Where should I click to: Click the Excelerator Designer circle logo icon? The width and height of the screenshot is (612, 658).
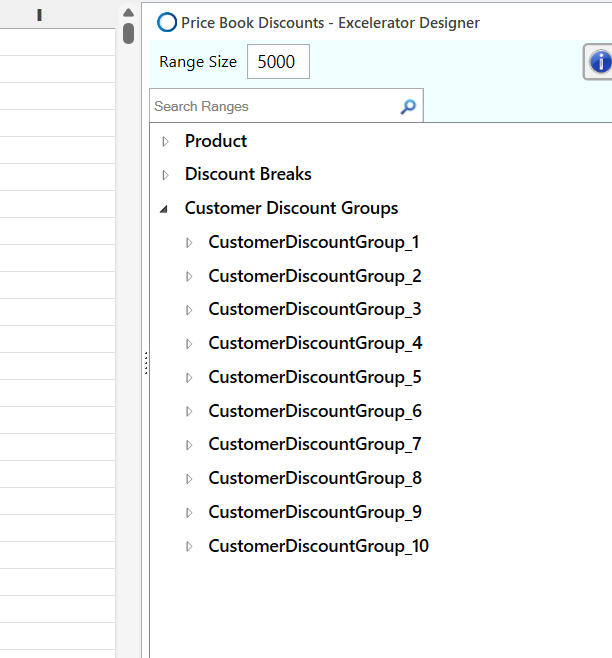click(168, 22)
